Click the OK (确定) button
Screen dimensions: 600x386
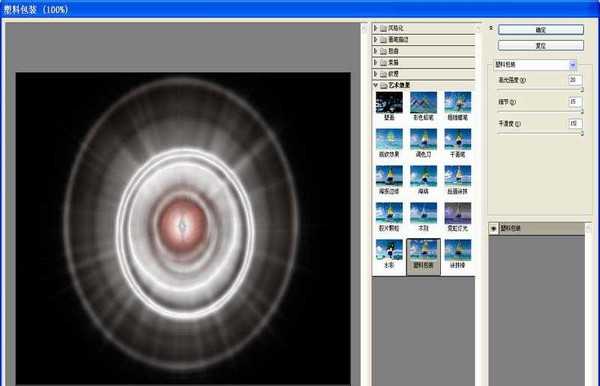click(x=541, y=30)
